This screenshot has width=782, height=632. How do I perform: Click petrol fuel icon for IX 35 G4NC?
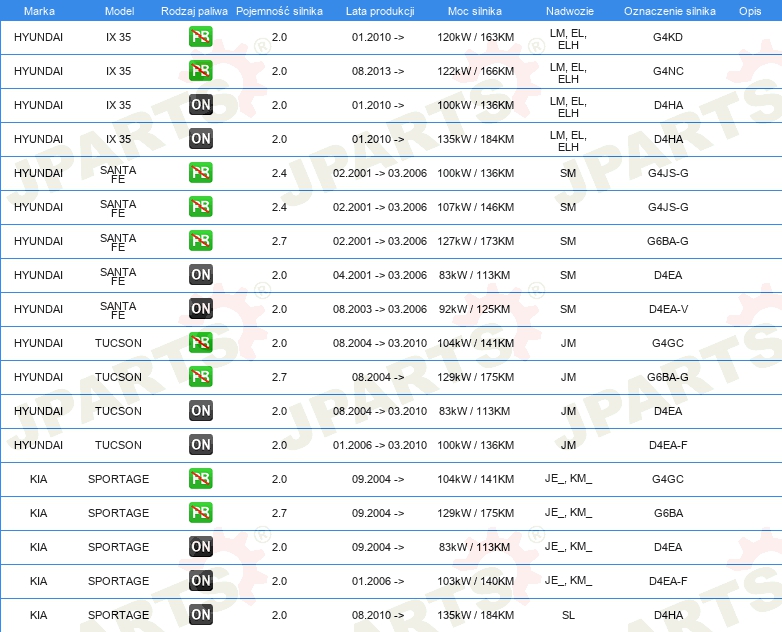coord(200,71)
